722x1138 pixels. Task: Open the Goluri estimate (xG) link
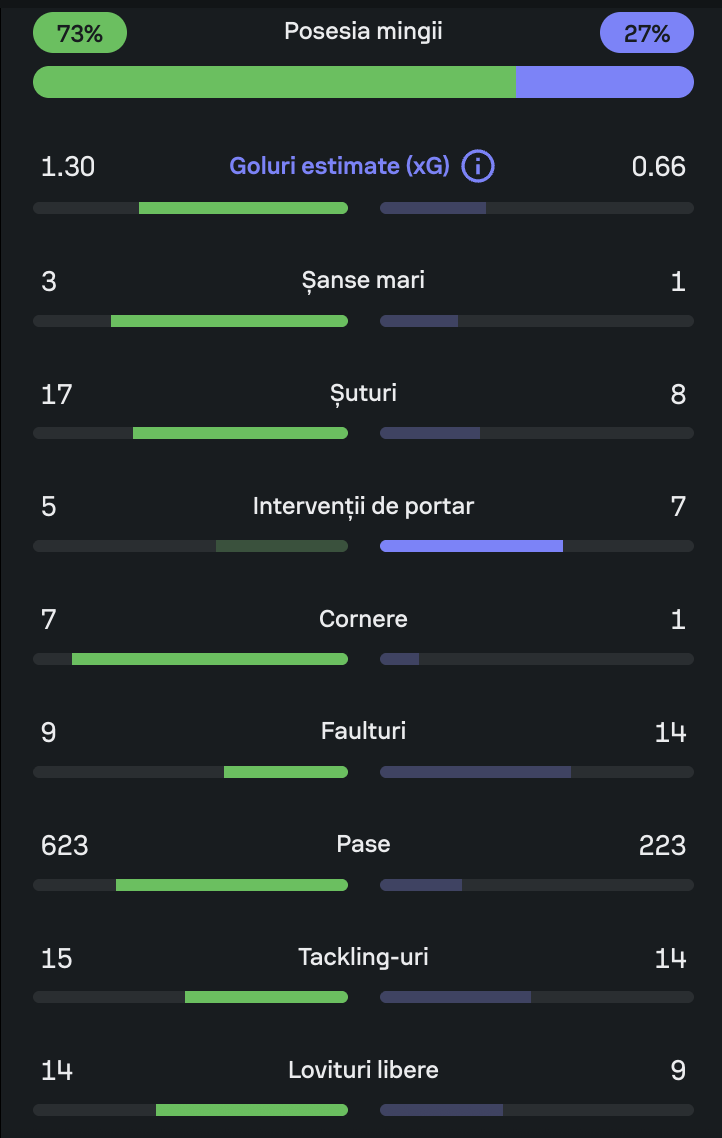point(339,166)
